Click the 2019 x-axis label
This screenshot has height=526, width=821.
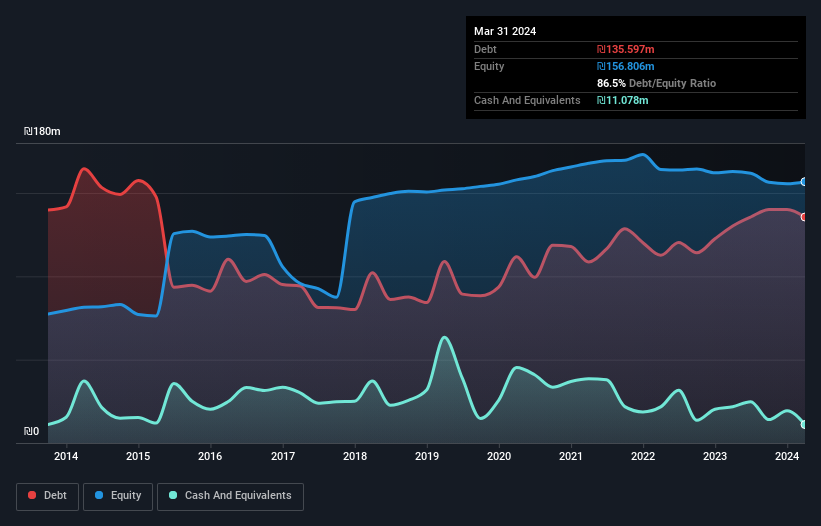pos(427,456)
